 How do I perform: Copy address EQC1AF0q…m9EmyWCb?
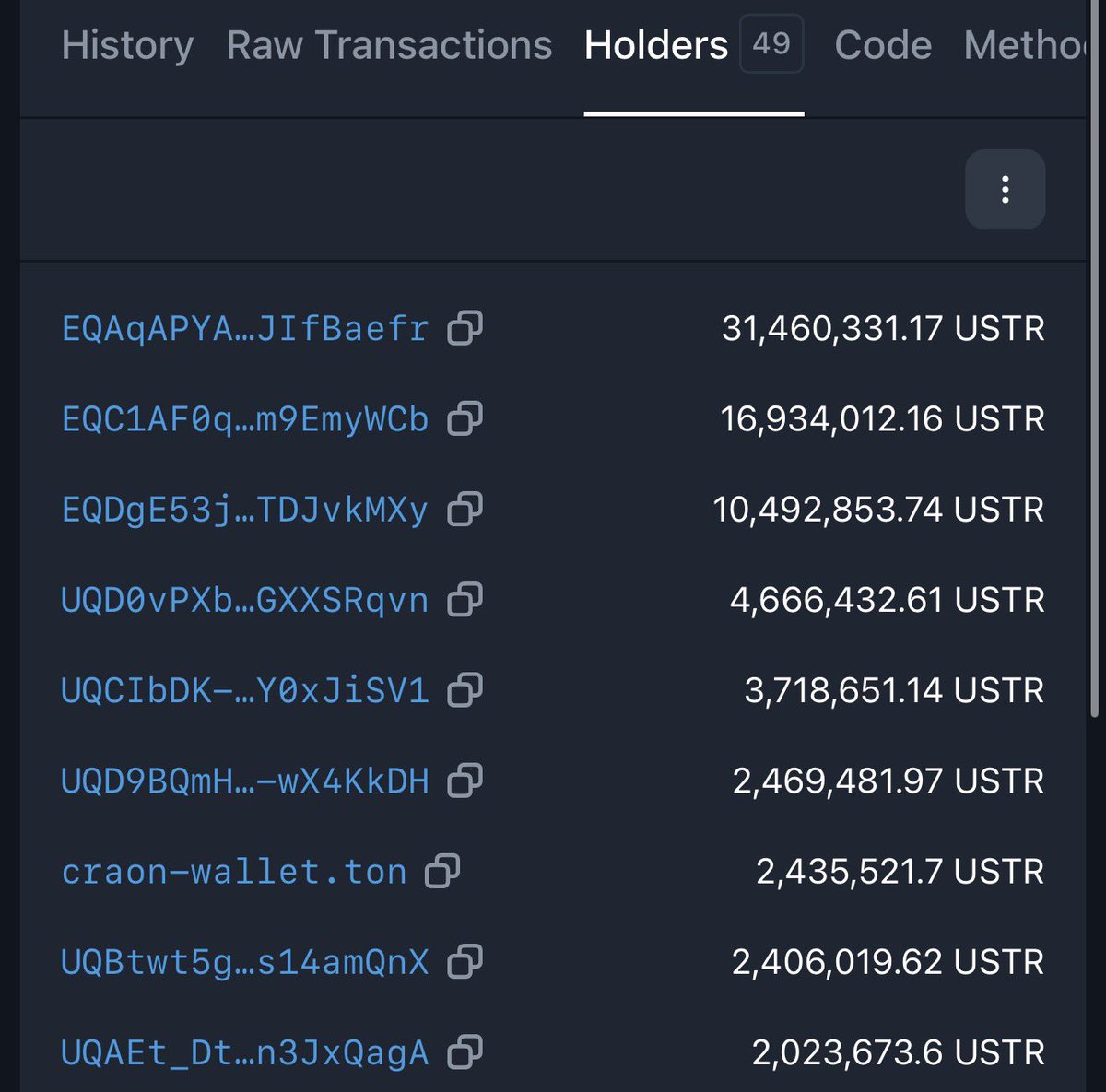[x=465, y=418]
